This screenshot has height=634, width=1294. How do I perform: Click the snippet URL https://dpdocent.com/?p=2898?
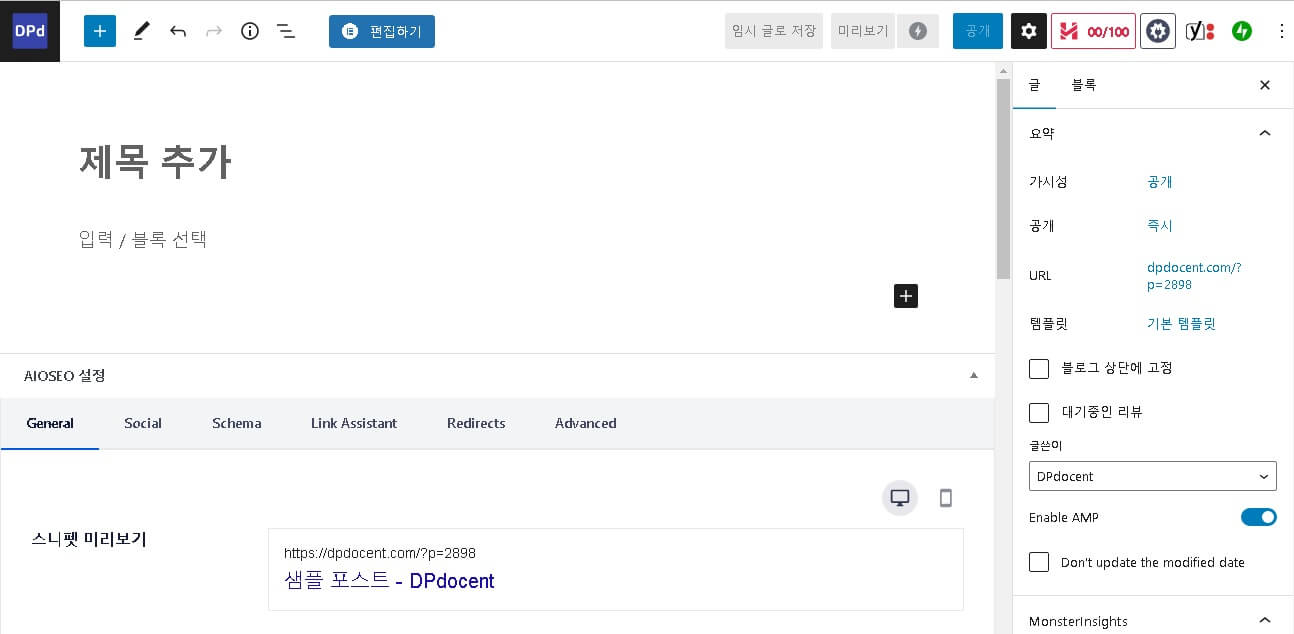380,553
